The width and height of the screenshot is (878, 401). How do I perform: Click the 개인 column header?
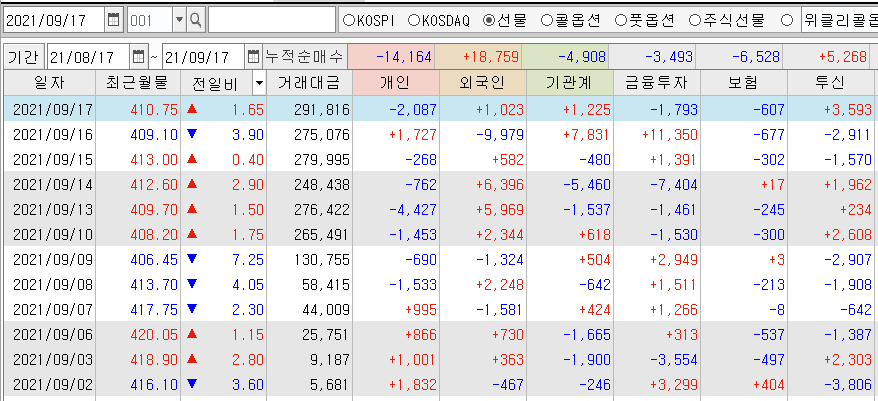[396, 83]
